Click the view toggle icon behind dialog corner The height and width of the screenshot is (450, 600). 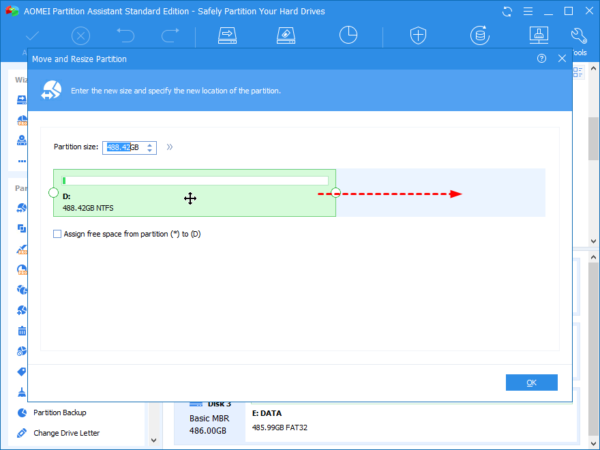[578, 72]
